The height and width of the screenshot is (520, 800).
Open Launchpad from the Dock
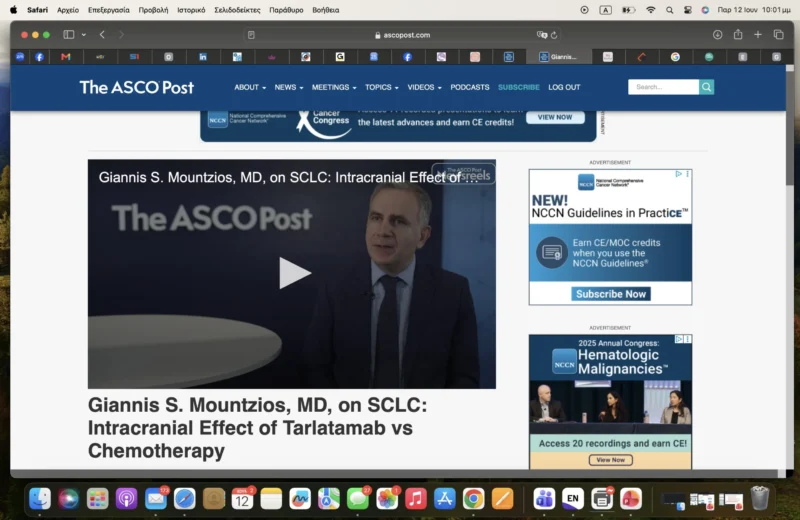[97, 499]
